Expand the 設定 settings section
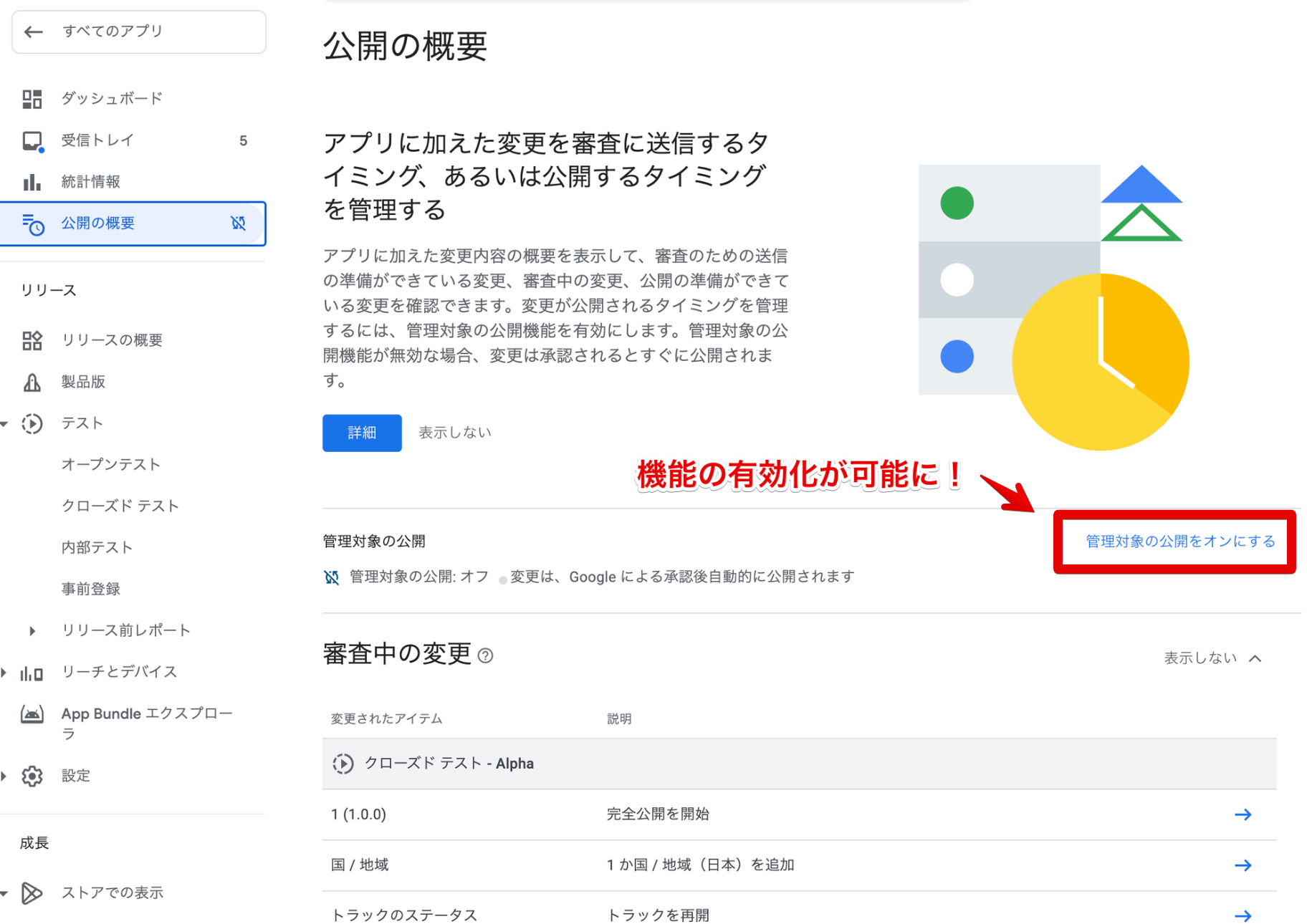1307x924 pixels. click(5, 776)
